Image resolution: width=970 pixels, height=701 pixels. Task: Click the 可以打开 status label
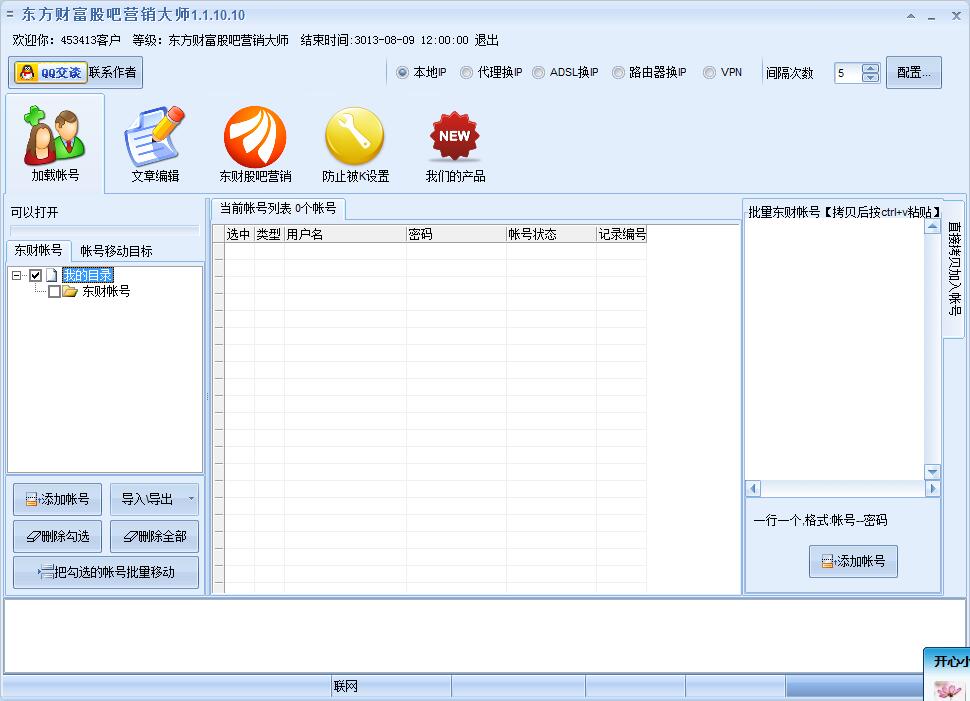pyautogui.click(x=35, y=212)
